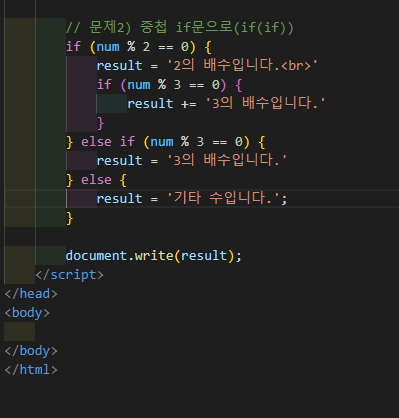Click the pink closing brace of nested if
This screenshot has width=399, height=418.
click(x=100, y=123)
